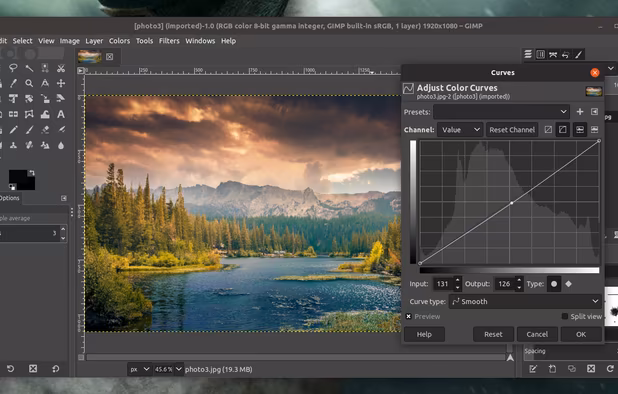The height and width of the screenshot is (394, 618).
Task: Select the Select by Color tool
Action: tap(45, 68)
